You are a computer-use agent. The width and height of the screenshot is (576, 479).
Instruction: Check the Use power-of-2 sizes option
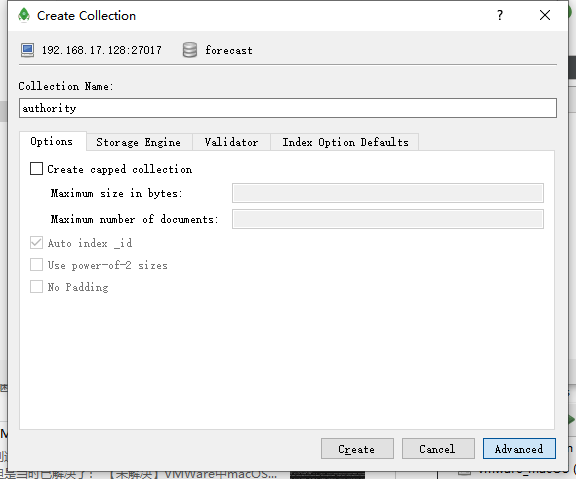tap(36, 265)
